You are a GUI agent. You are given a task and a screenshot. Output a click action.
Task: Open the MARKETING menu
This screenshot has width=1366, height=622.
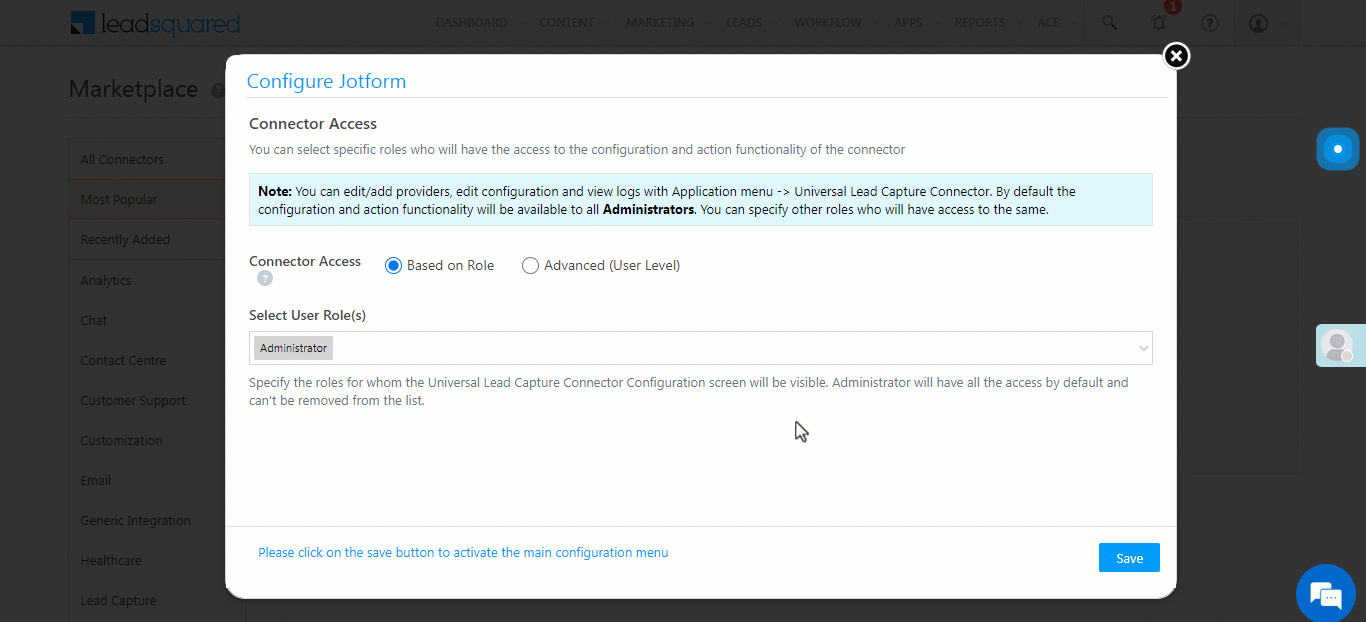pyautogui.click(x=660, y=22)
